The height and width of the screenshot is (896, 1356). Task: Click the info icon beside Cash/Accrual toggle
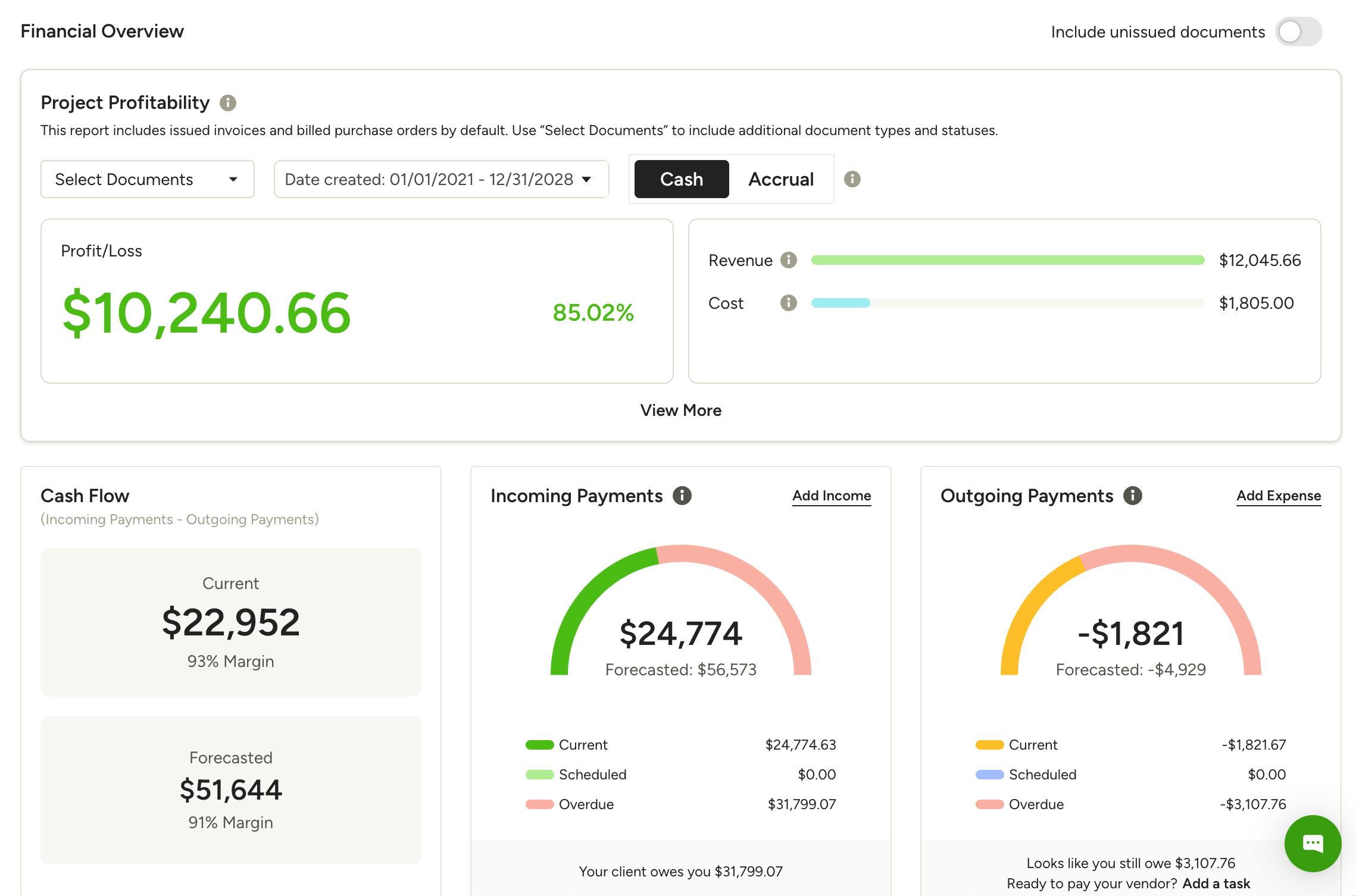[852, 179]
